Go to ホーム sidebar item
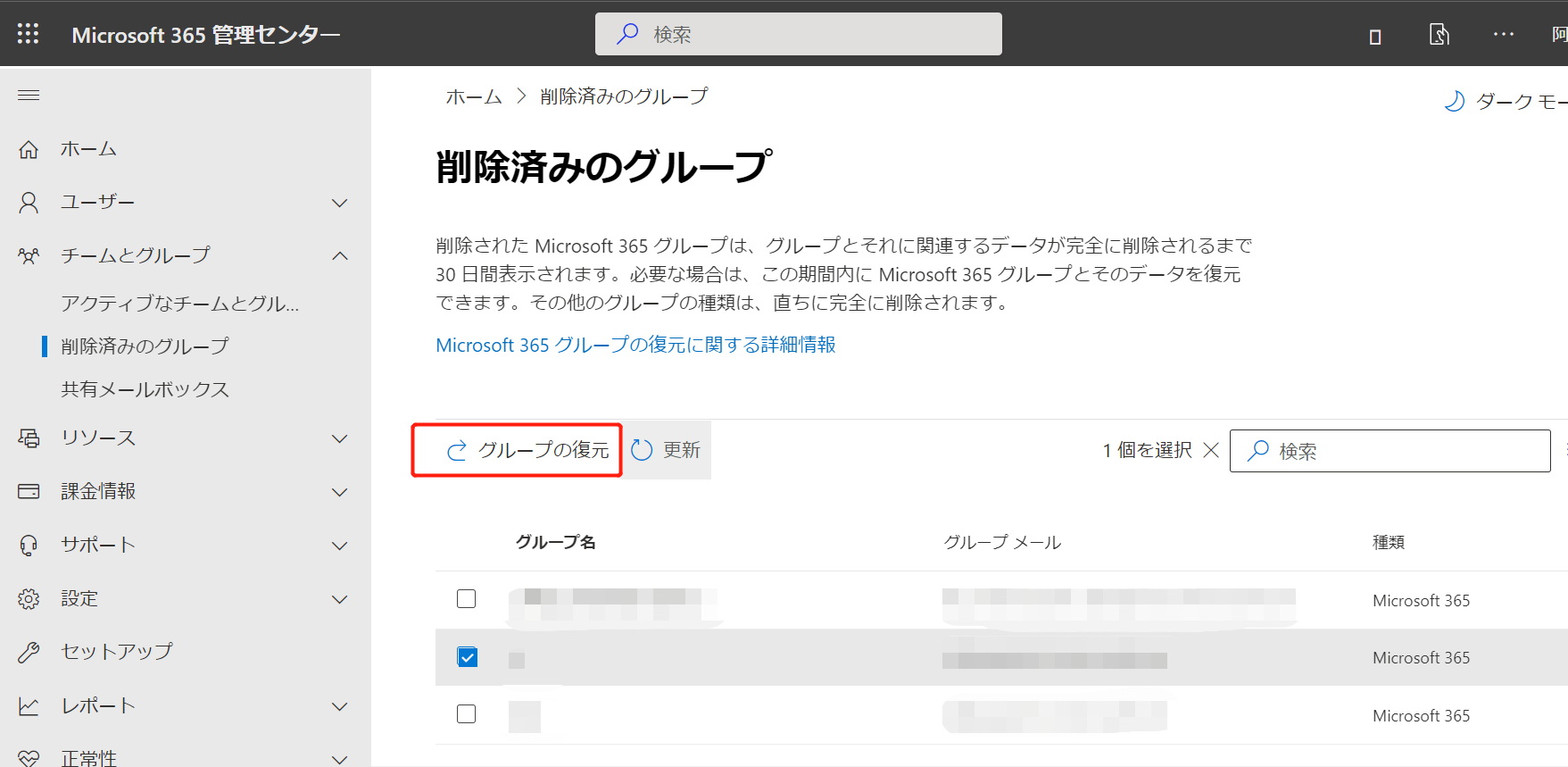This screenshot has height=767, width=1568. (x=88, y=149)
